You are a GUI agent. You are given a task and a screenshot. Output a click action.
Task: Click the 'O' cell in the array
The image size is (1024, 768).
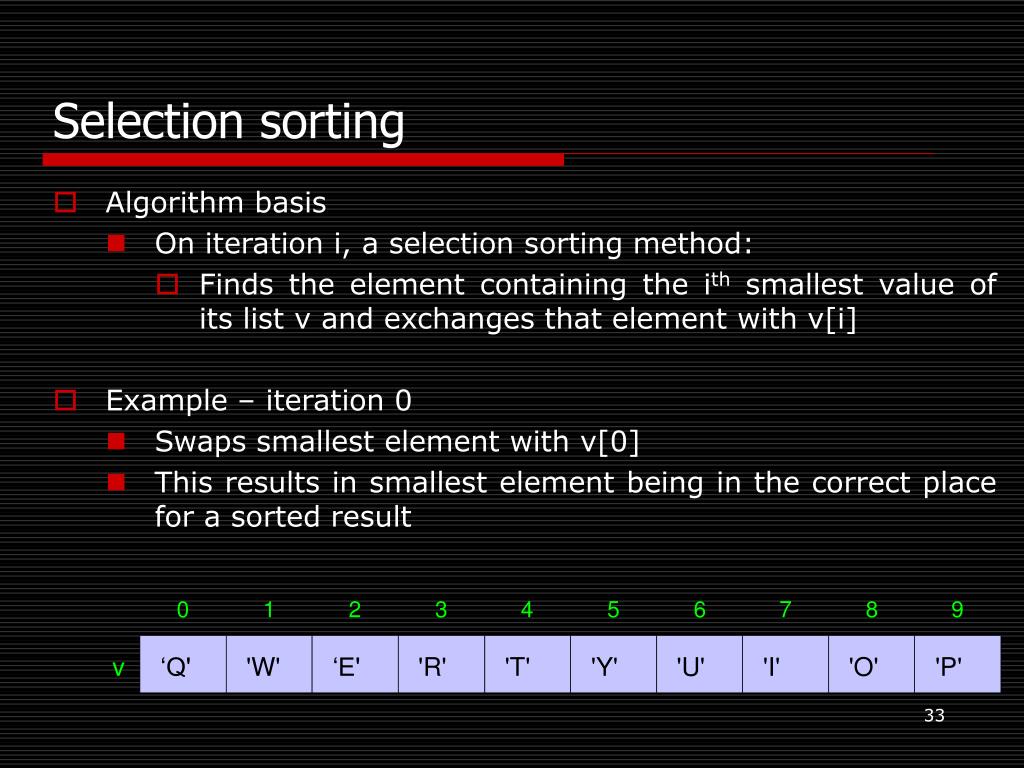pos(871,664)
